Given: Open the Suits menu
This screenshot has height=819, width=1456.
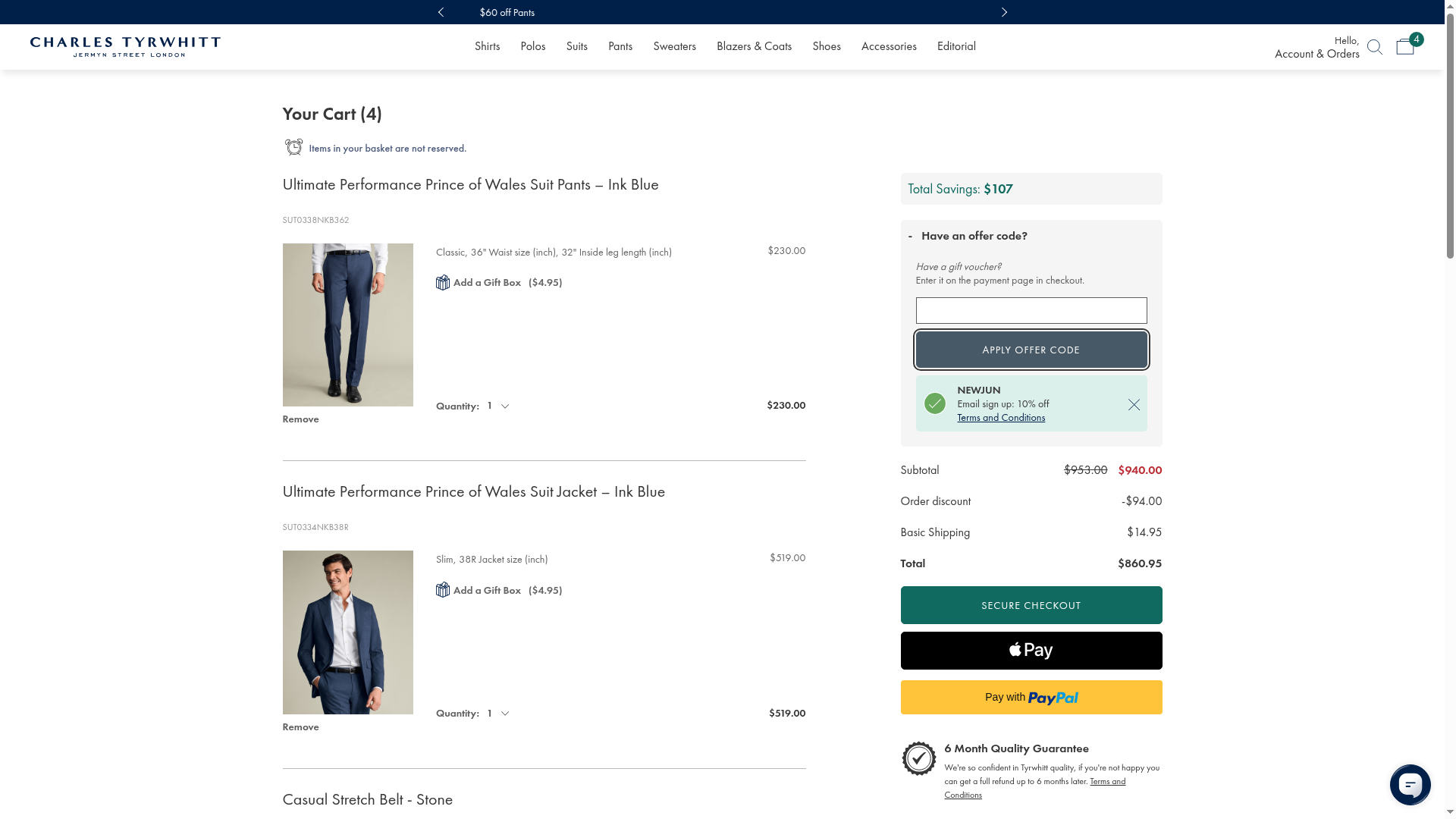Looking at the screenshot, I should 576,46.
